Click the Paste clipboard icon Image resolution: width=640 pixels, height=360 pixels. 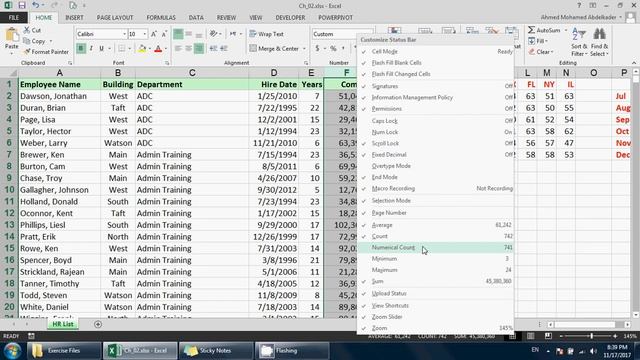[x=11, y=35]
